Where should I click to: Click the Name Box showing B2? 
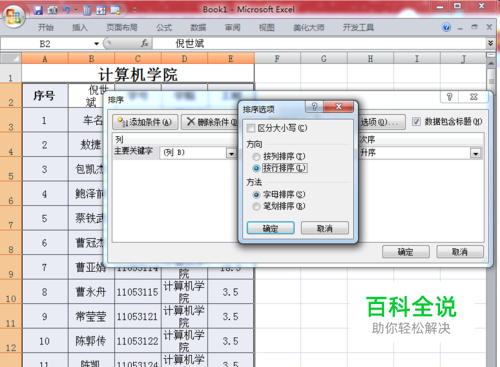(x=45, y=44)
